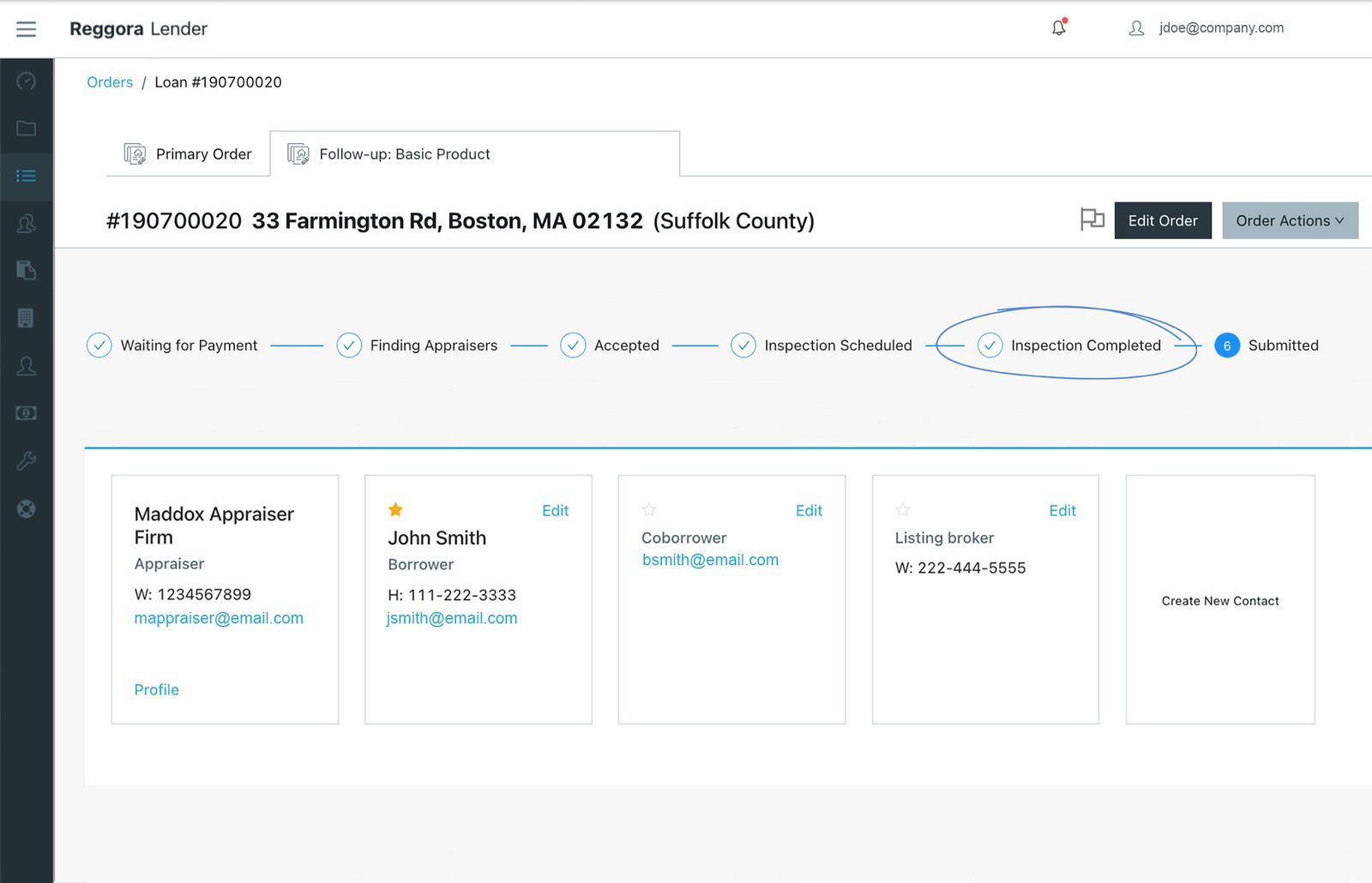This screenshot has height=883, width=1372.
Task: Open the hamburger menu
Action: point(27,29)
